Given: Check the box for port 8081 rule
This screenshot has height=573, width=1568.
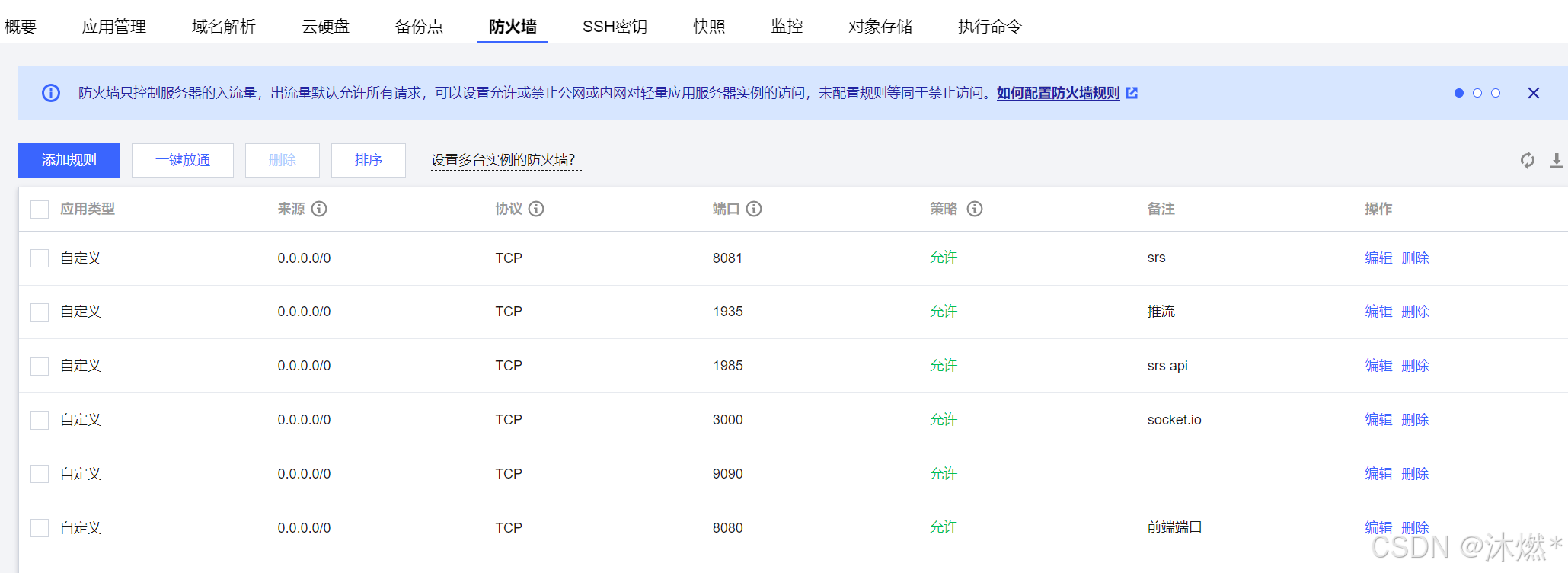Looking at the screenshot, I should [40, 258].
